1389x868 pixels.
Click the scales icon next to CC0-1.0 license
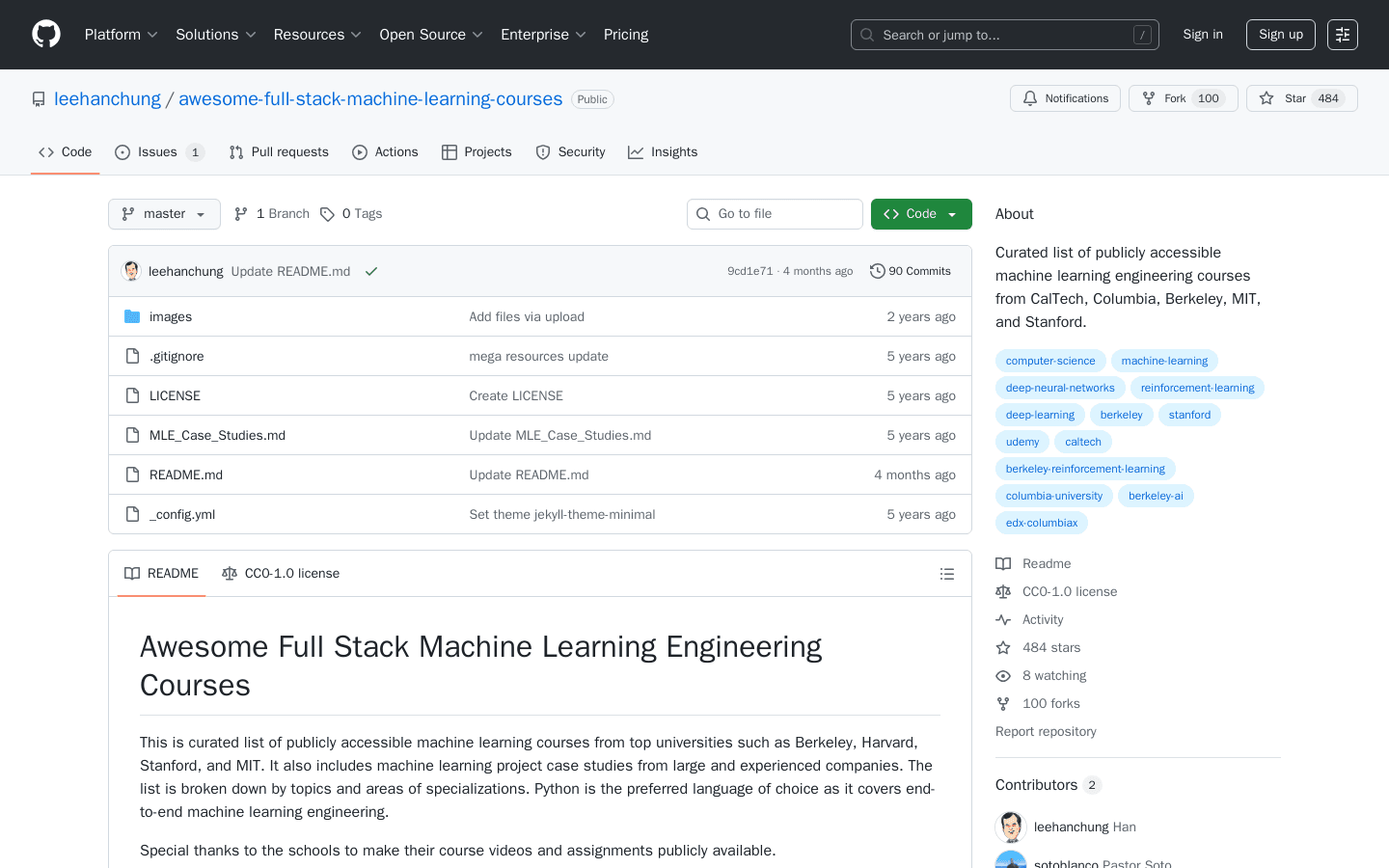pyautogui.click(x=230, y=573)
